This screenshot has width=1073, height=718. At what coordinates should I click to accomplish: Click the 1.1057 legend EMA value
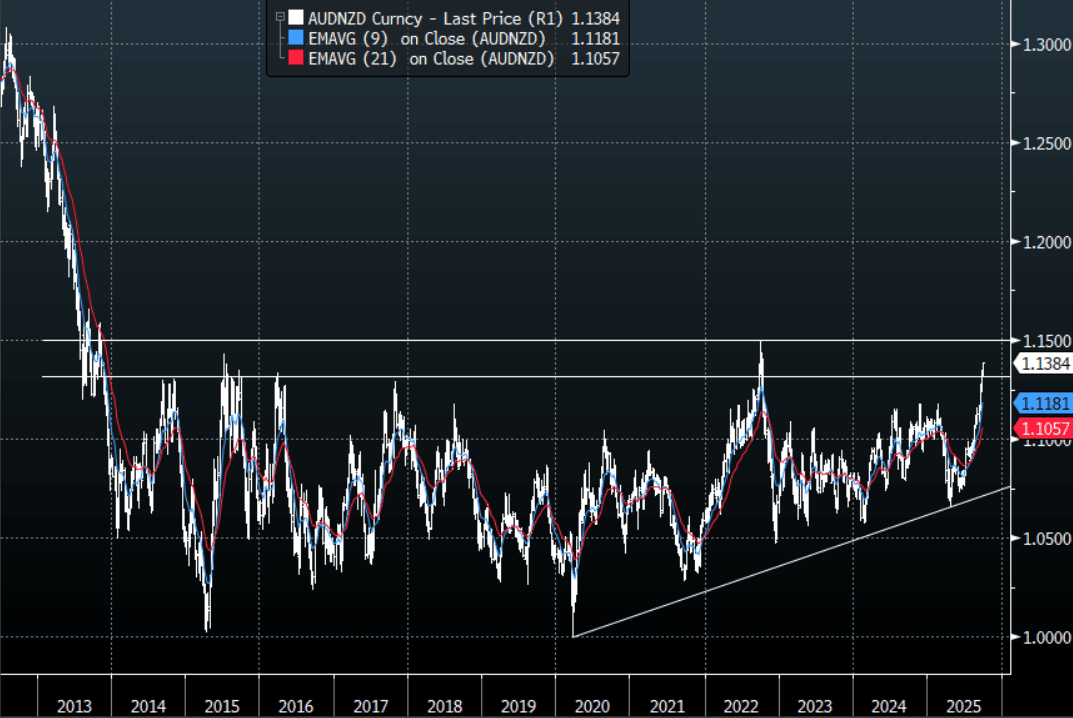[595, 59]
